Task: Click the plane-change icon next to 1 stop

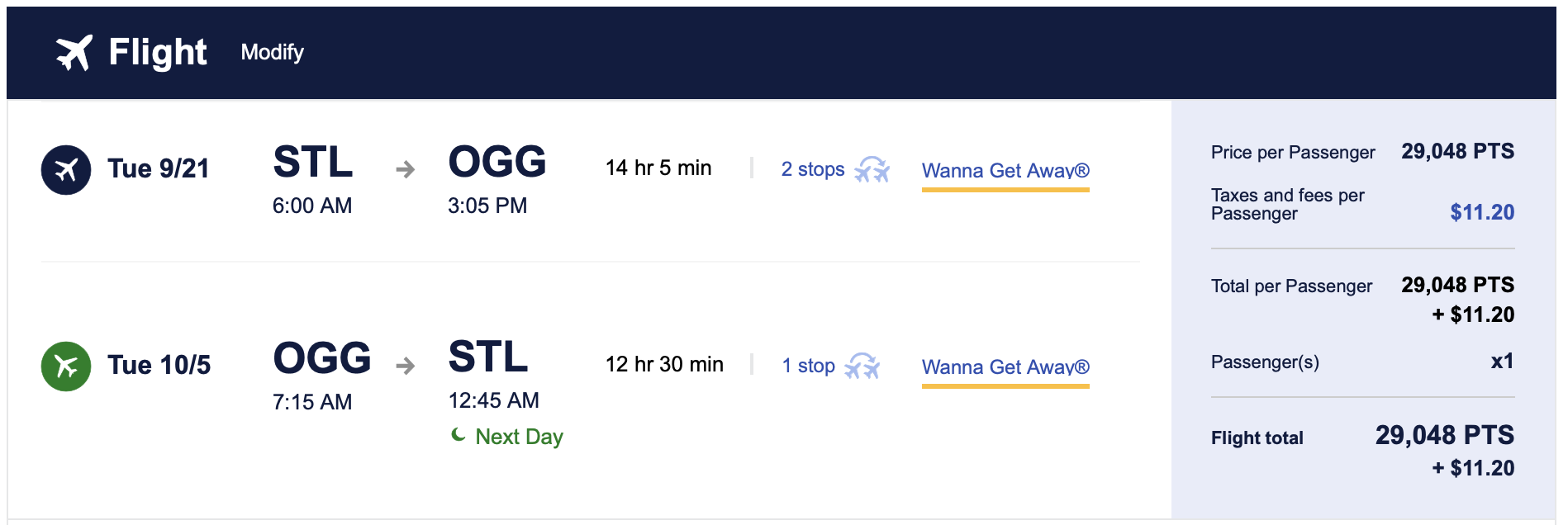Action: [862, 366]
